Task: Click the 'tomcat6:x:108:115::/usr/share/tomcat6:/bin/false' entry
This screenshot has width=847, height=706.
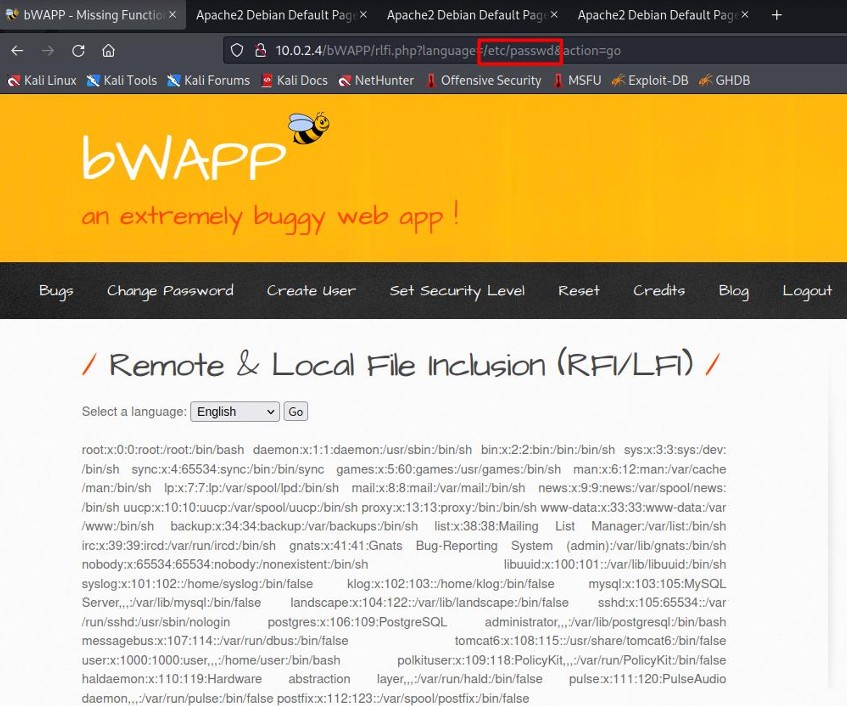Action: coord(590,641)
